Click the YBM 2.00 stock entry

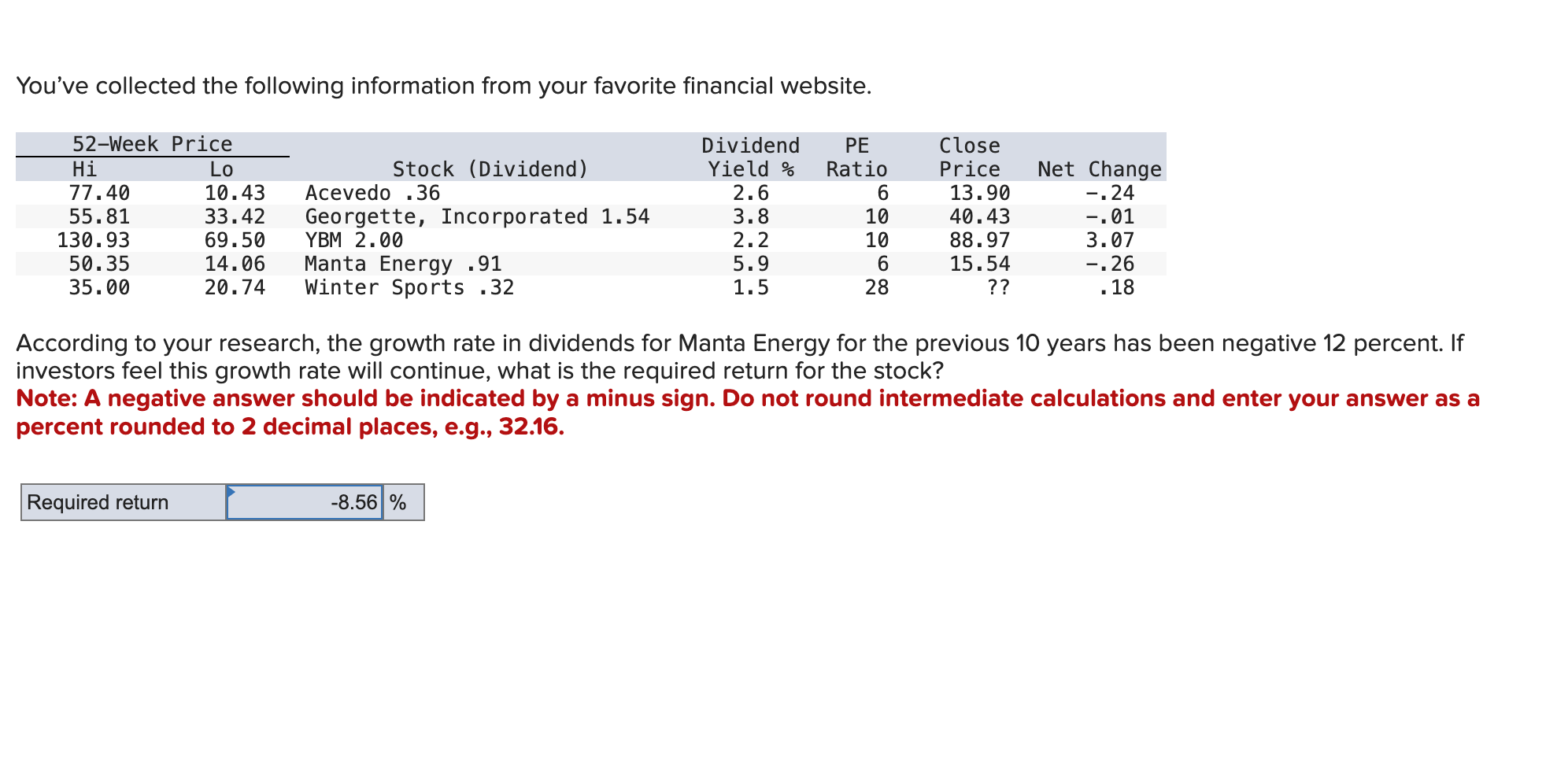pyautogui.click(x=353, y=240)
